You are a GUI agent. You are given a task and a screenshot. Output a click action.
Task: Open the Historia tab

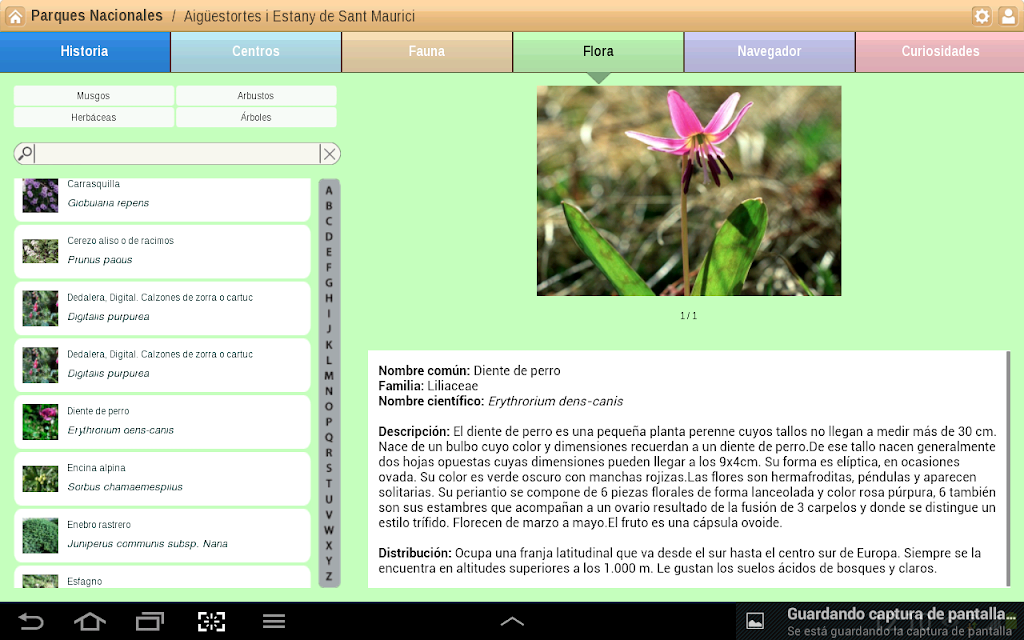pyautogui.click(x=85, y=52)
